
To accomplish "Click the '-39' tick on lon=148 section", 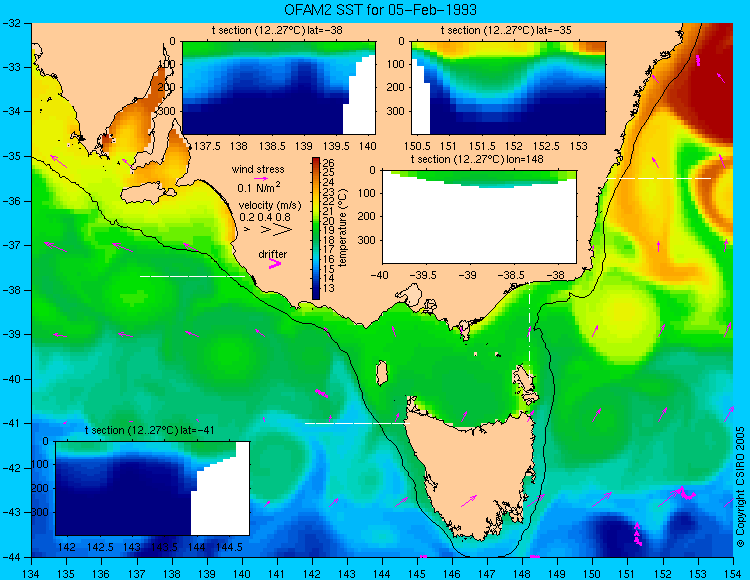I will [x=468, y=275].
